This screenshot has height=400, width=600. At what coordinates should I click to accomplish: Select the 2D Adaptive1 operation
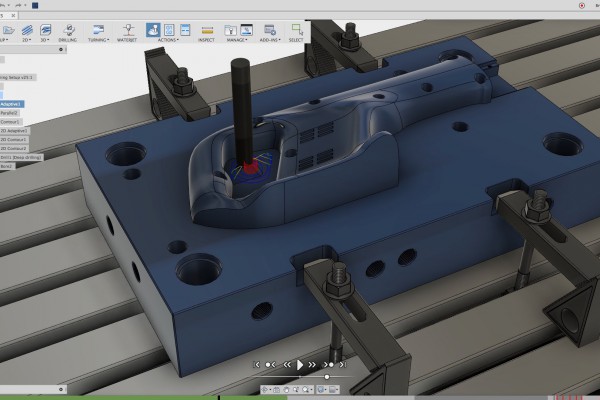coord(14,131)
